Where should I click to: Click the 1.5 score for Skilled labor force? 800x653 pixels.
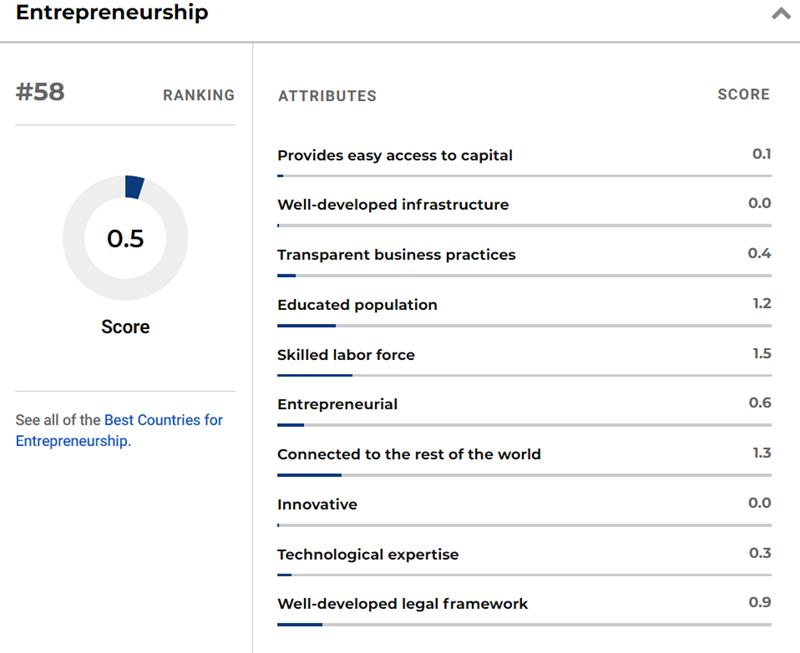click(x=761, y=353)
